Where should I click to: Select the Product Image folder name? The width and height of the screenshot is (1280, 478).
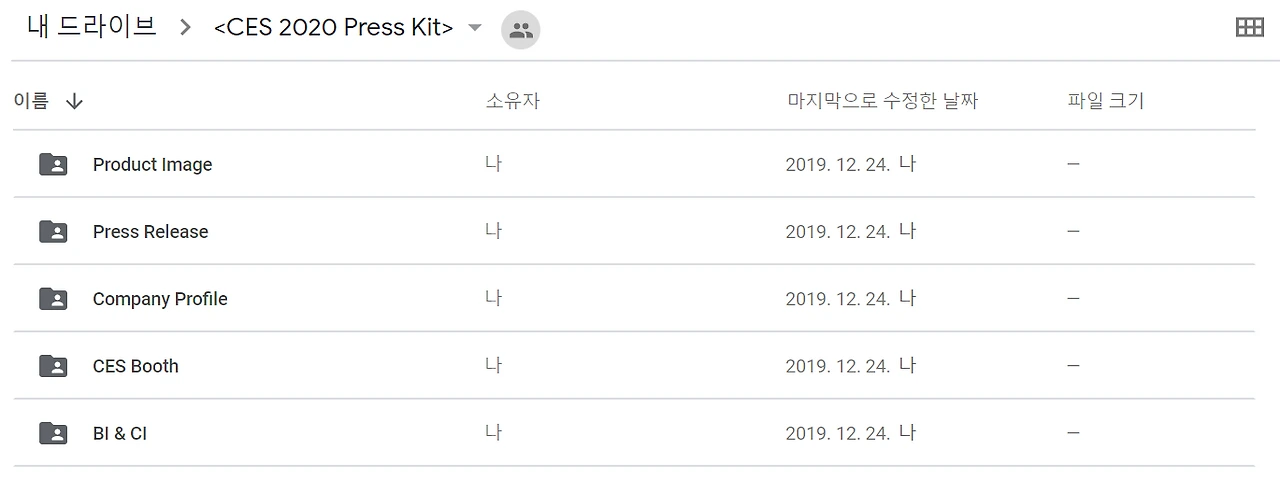[x=152, y=164]
